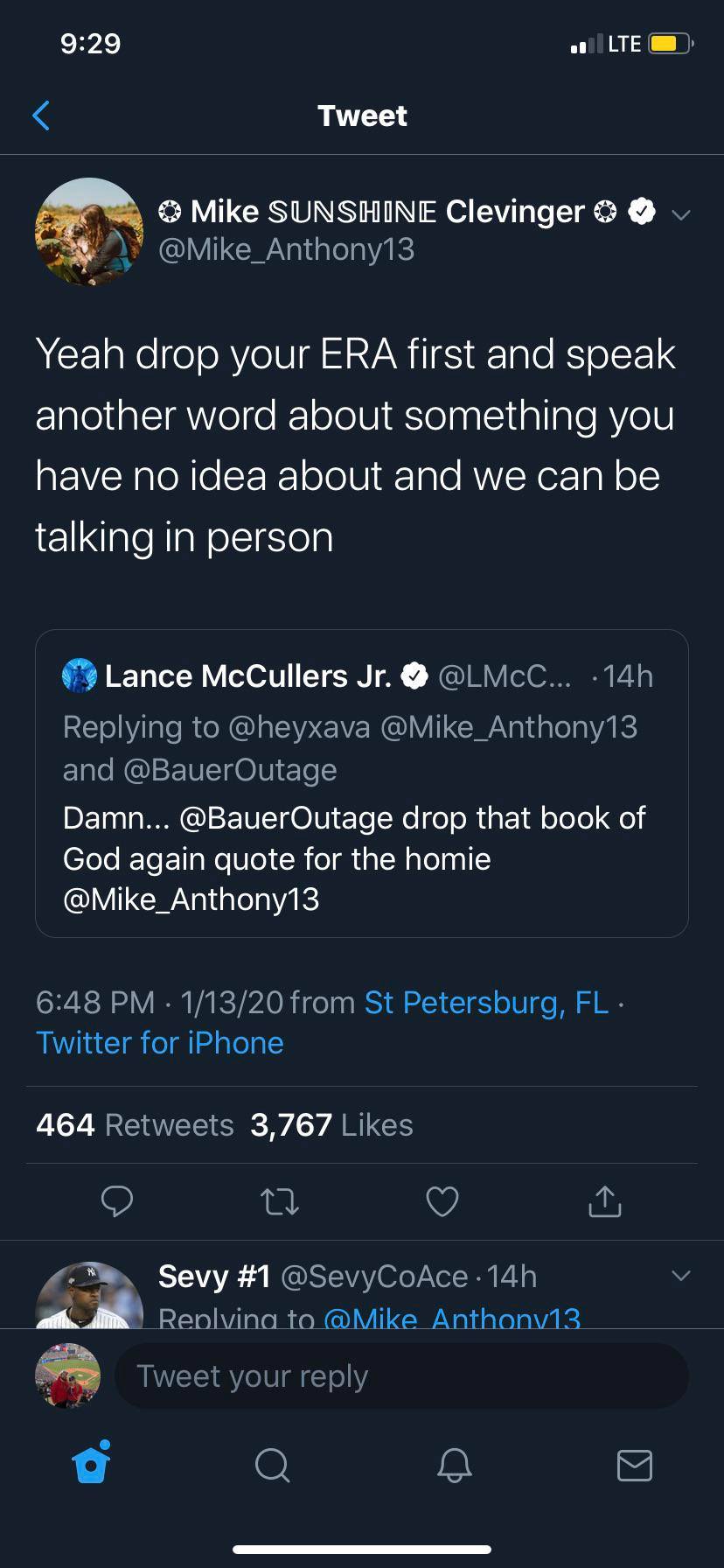Retweet Mike Clevinger's tweet

[280, 1201]
